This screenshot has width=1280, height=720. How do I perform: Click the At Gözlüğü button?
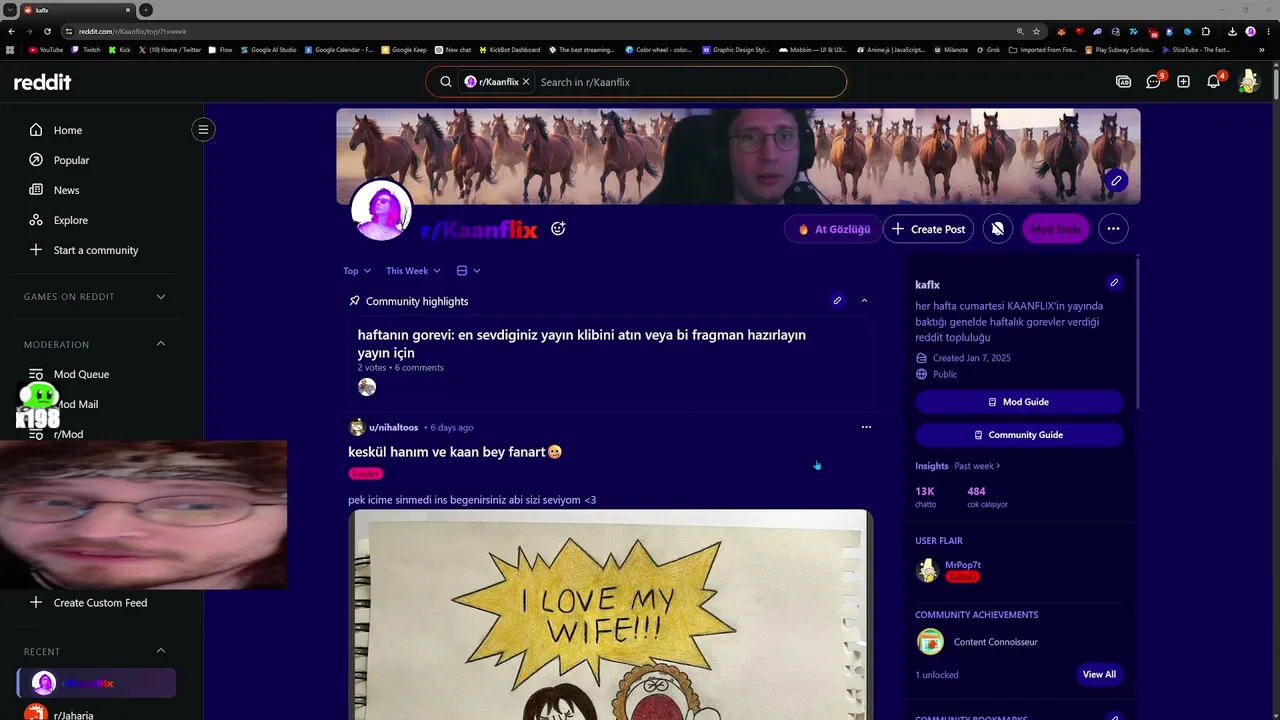(x=833, y=229)
